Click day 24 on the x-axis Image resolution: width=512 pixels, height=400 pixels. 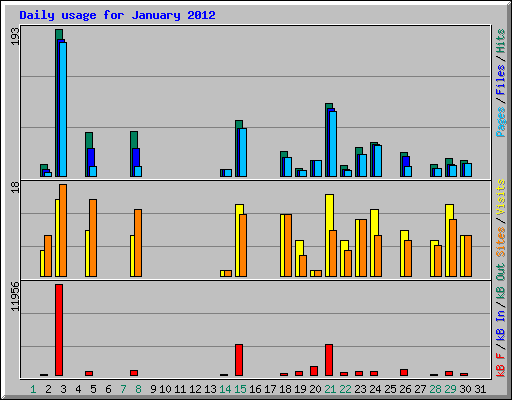pyautogui.click(x=375, y=389)
